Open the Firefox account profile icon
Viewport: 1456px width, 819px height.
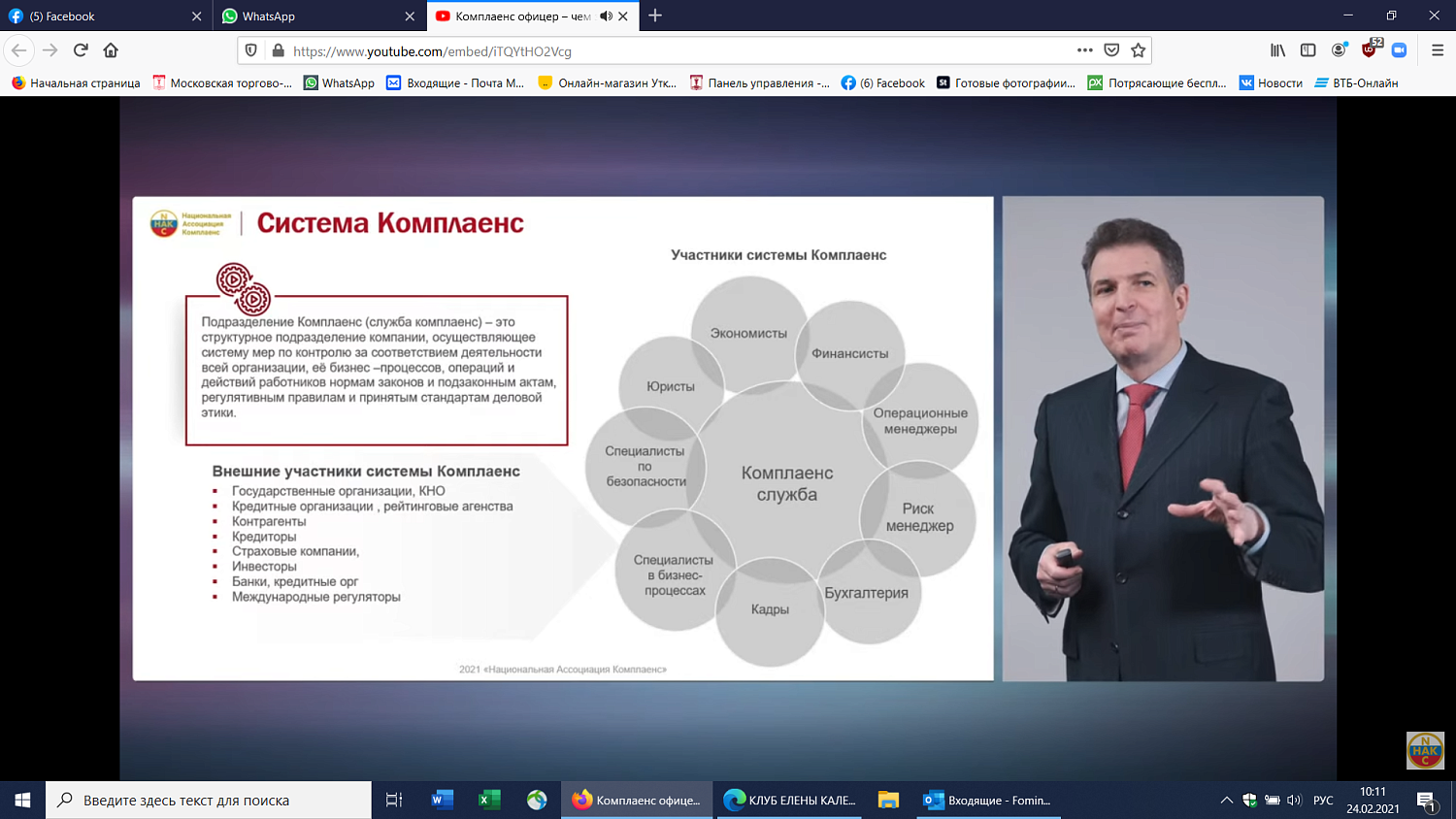click(x=1338, y=50)
